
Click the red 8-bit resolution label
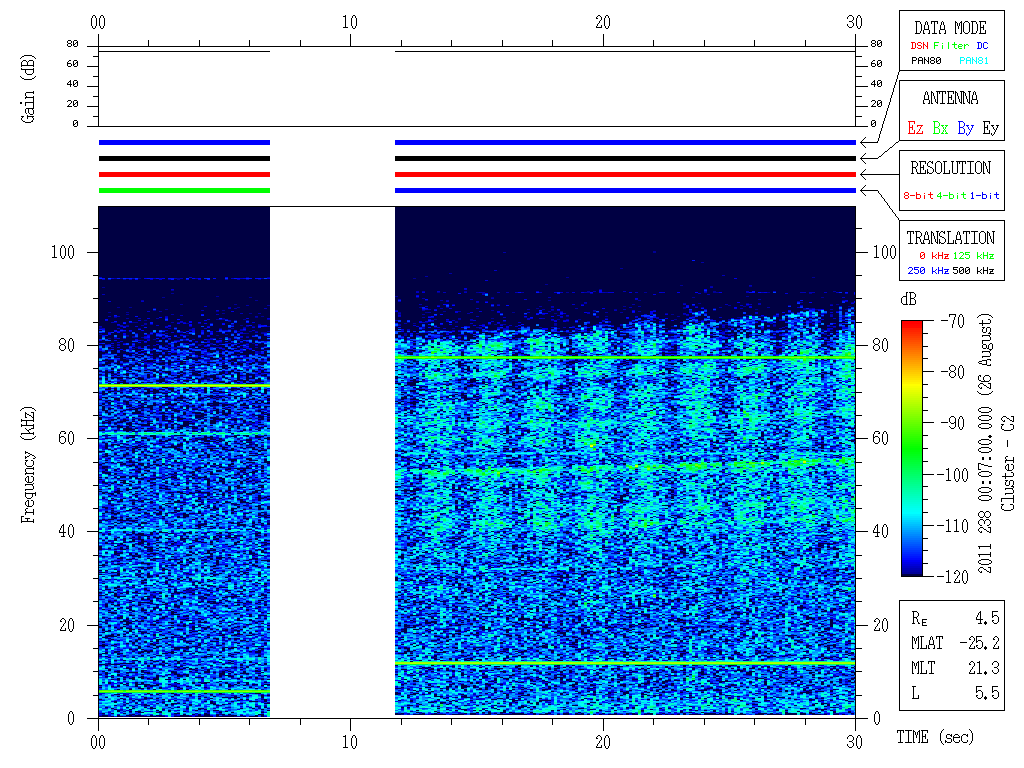tap(919, 196)
